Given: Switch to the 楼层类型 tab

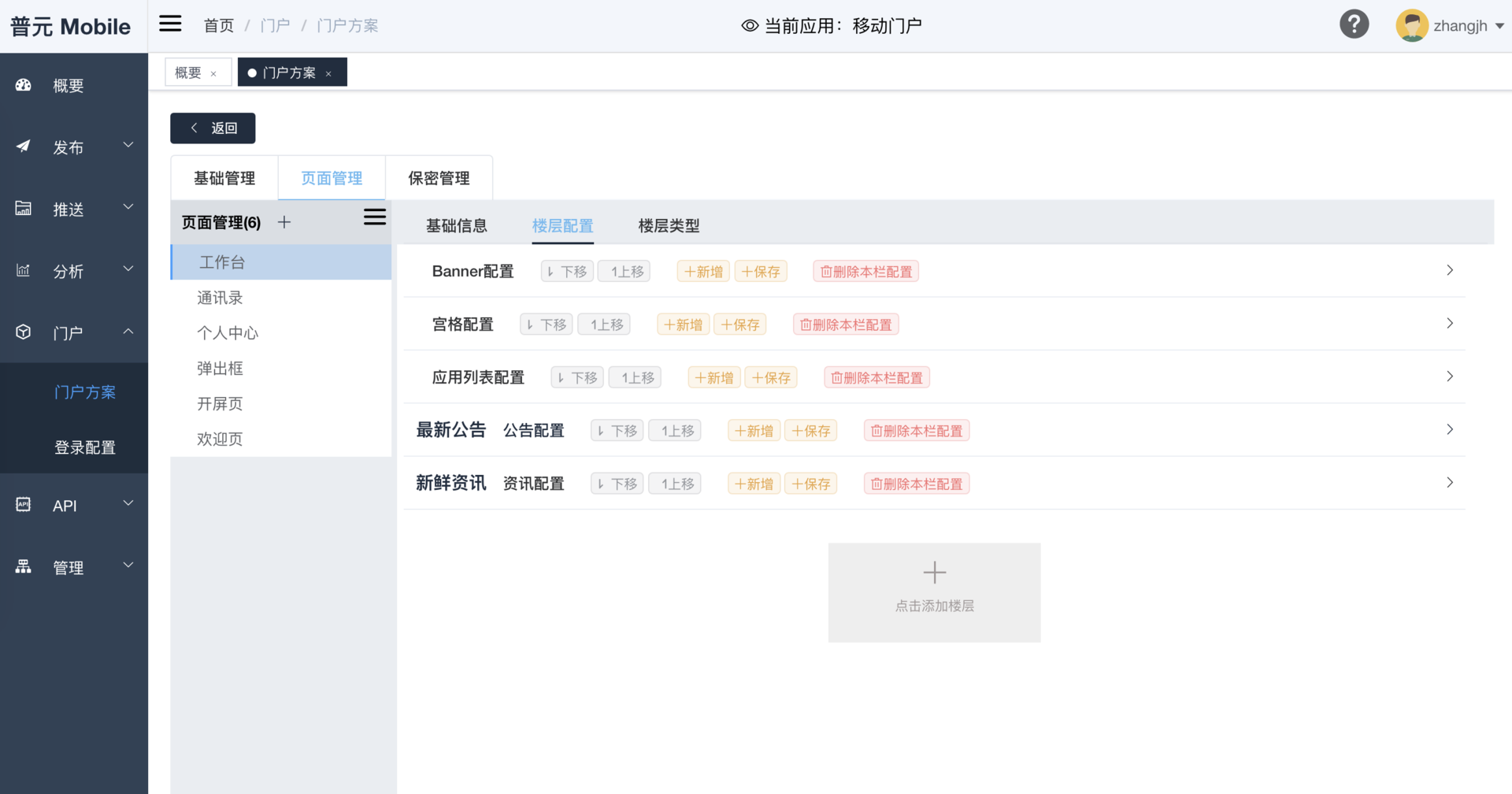Looking at the screenshot, I should (x=669, y=226).
